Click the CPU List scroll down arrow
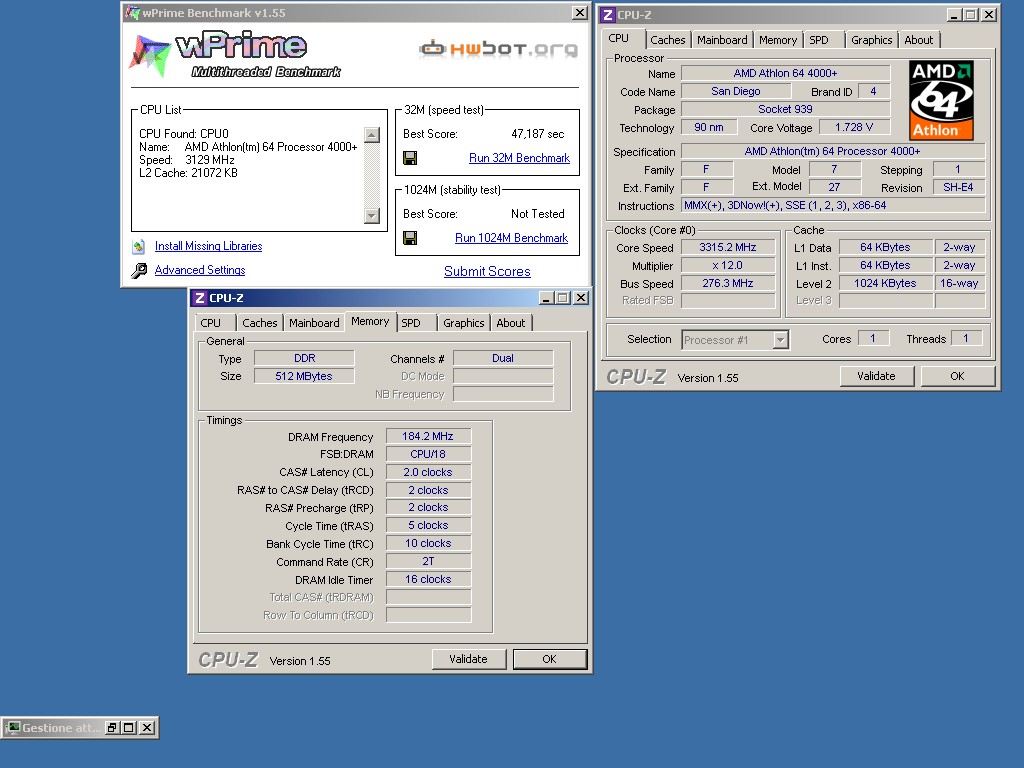 372,216
